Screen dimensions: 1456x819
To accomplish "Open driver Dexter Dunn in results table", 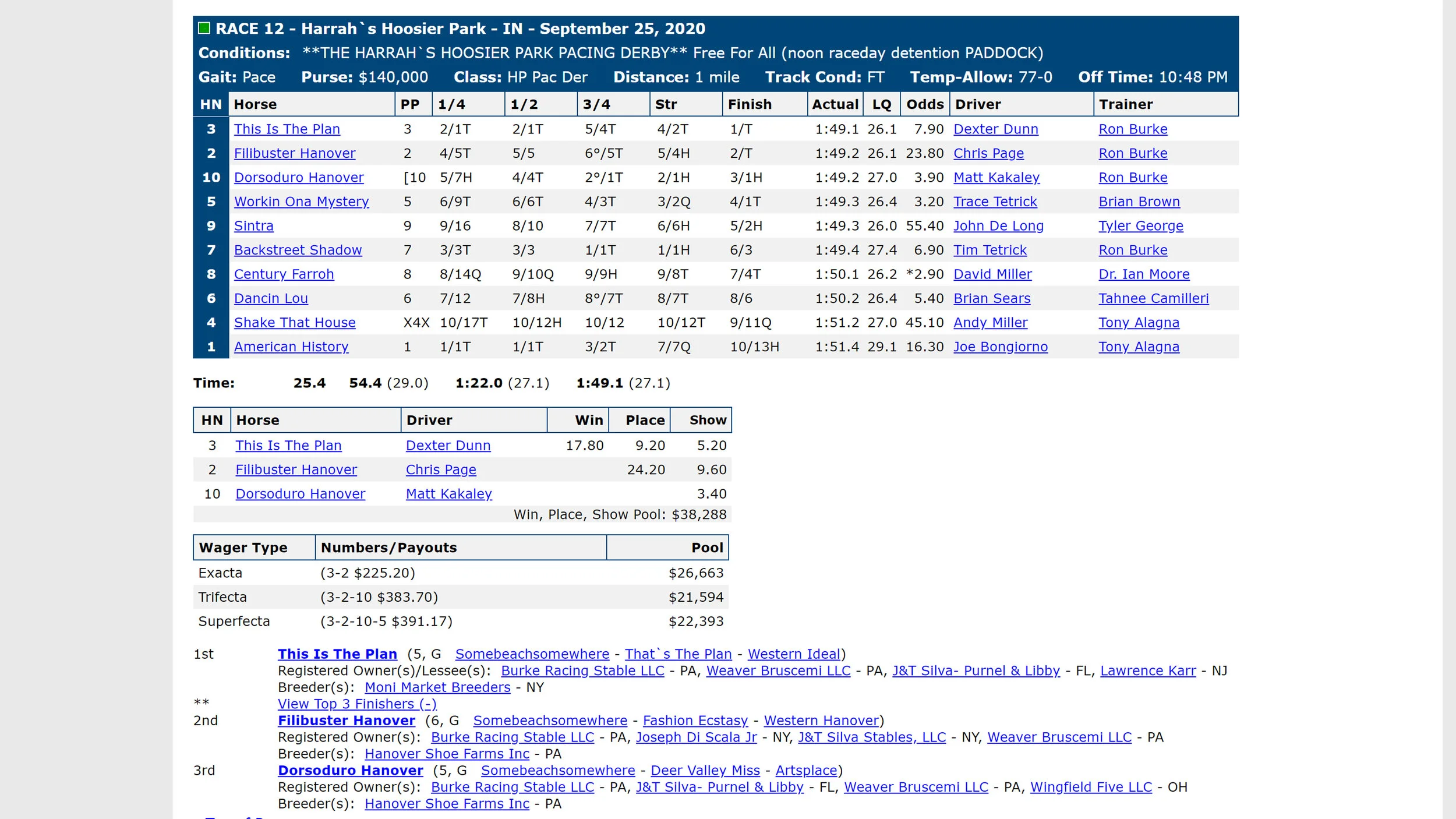I will point(996,129).
